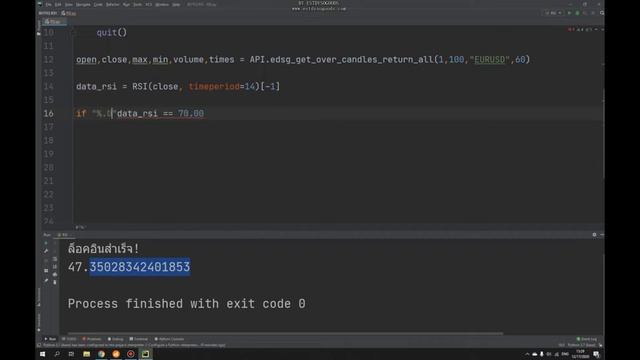640x360 pixels.
Task: Open the VCS menu
Action: (x=149, y=4)
